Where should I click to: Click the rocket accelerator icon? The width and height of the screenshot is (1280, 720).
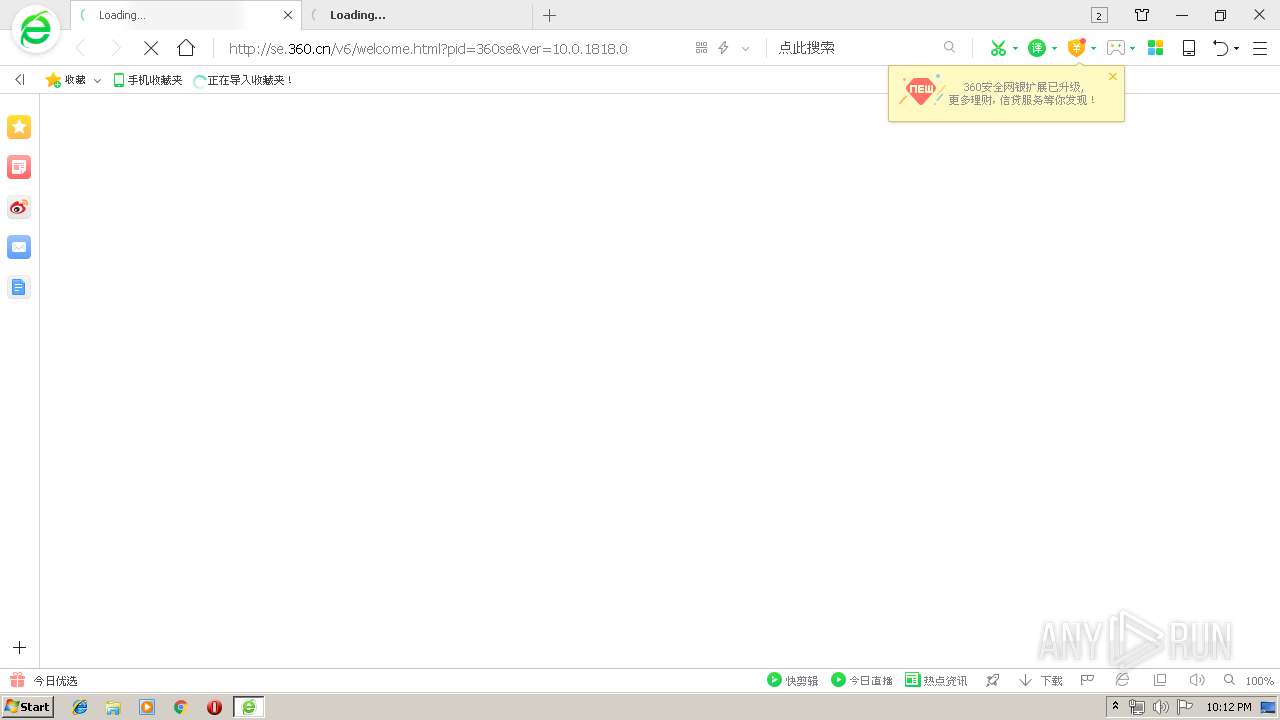tap(993, 680)
